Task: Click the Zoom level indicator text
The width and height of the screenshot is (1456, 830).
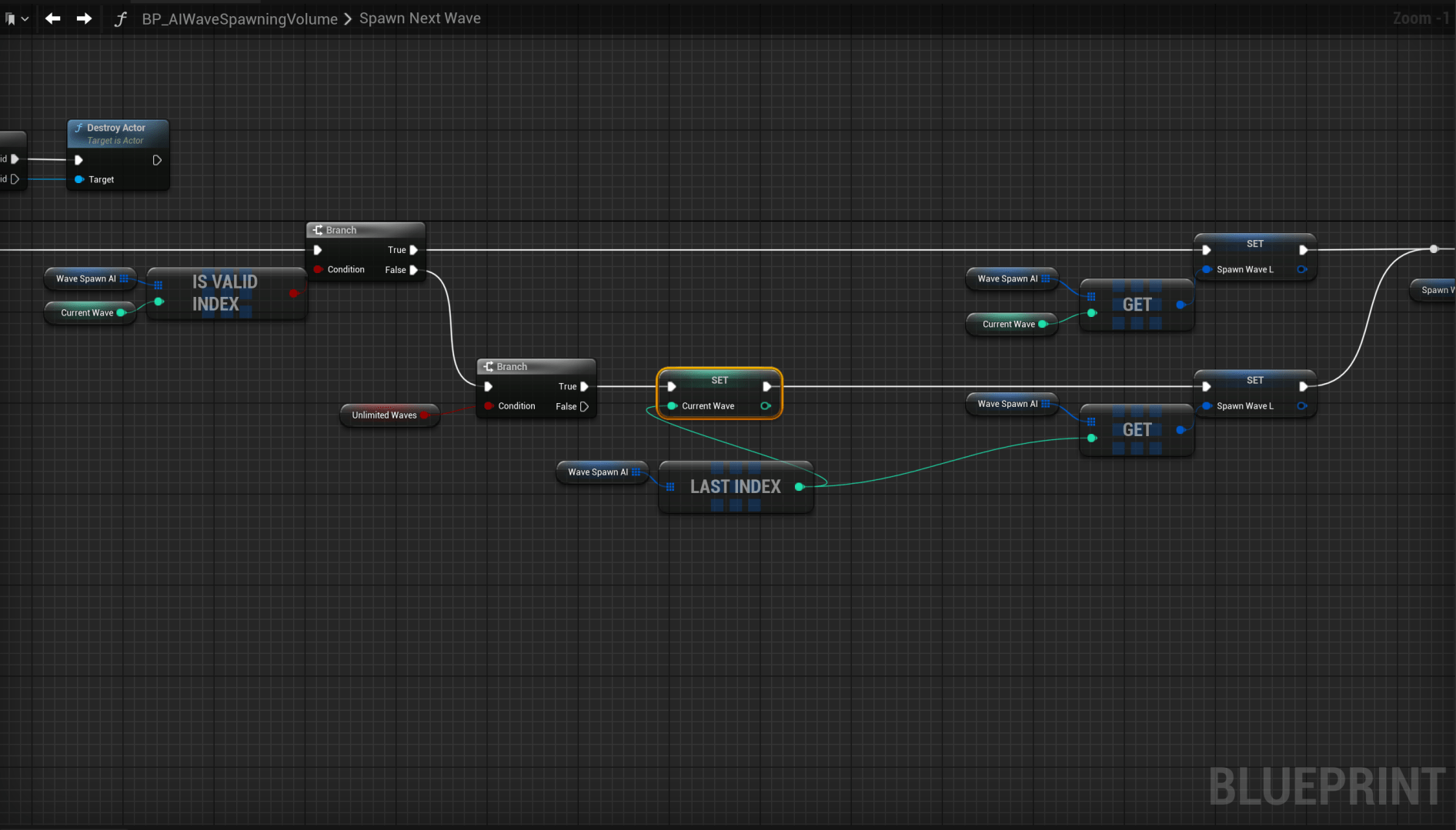Action: point(1420,18)
